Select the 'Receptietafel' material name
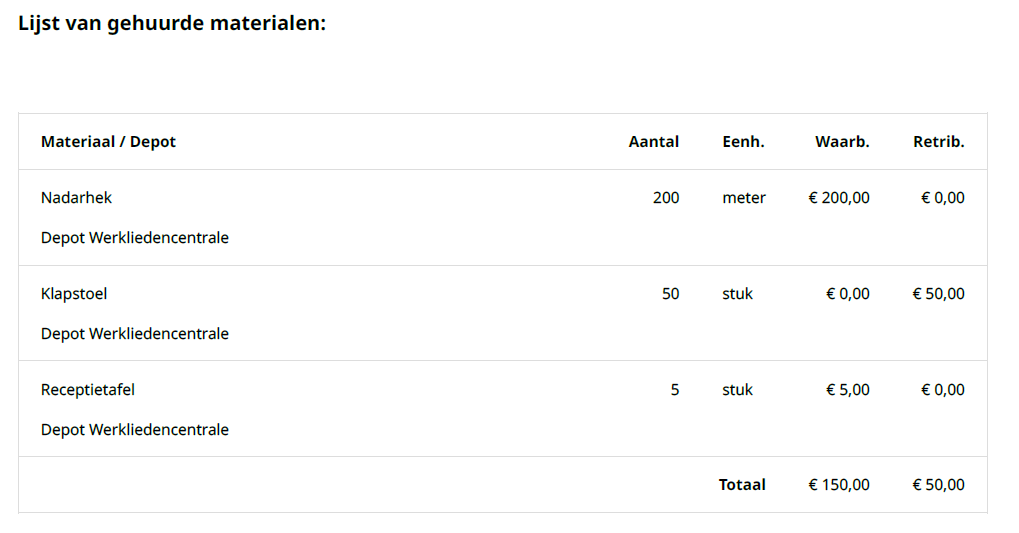This screenshot has width=1019, height=533. (x=88, y=390)
